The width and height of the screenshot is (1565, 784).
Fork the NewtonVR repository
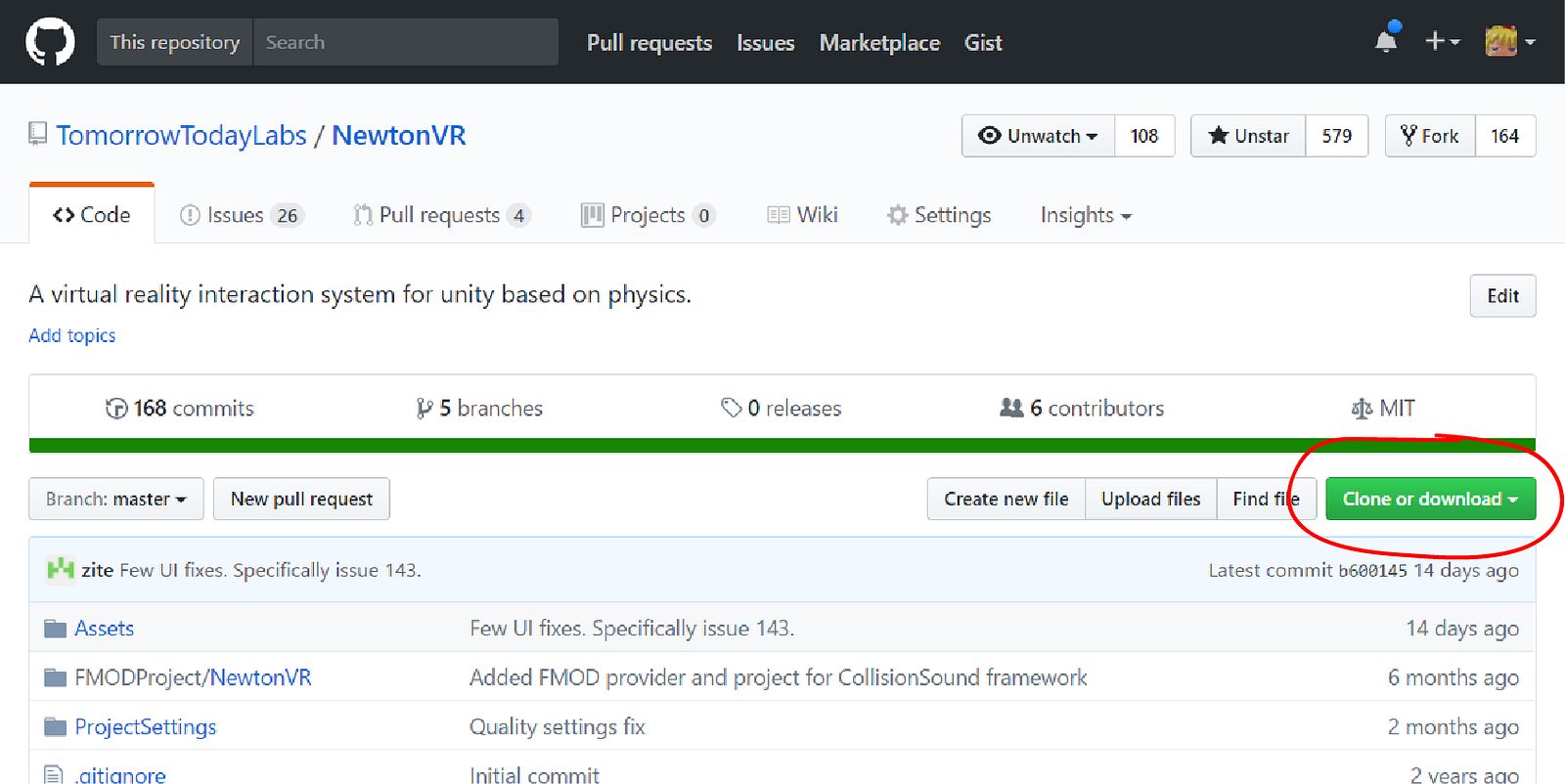(1430, 136)
